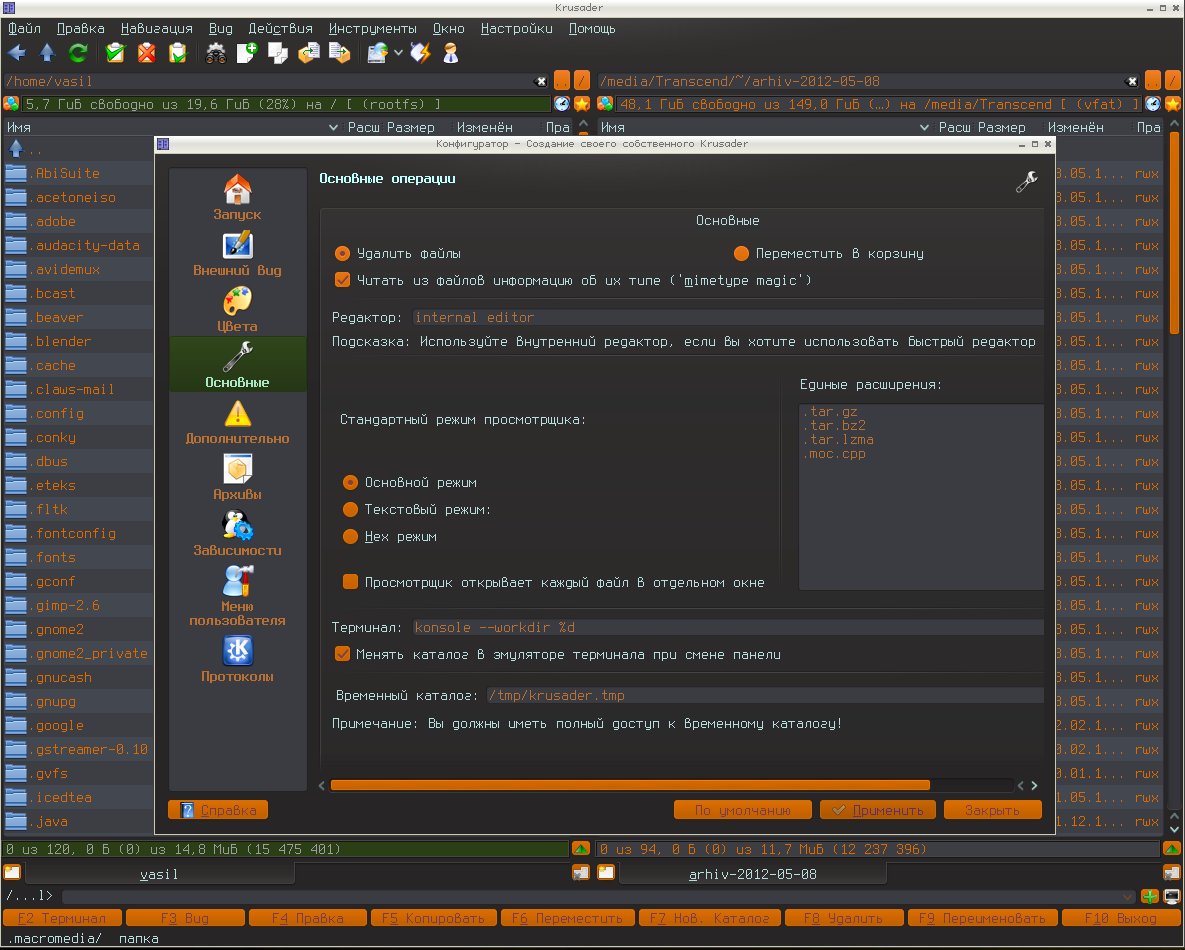Image resolution: width=1185 pixels, height=950 pixels.
Task: Click the select-all green checkmark clipboard icon
Action: [x=116, y=53]
